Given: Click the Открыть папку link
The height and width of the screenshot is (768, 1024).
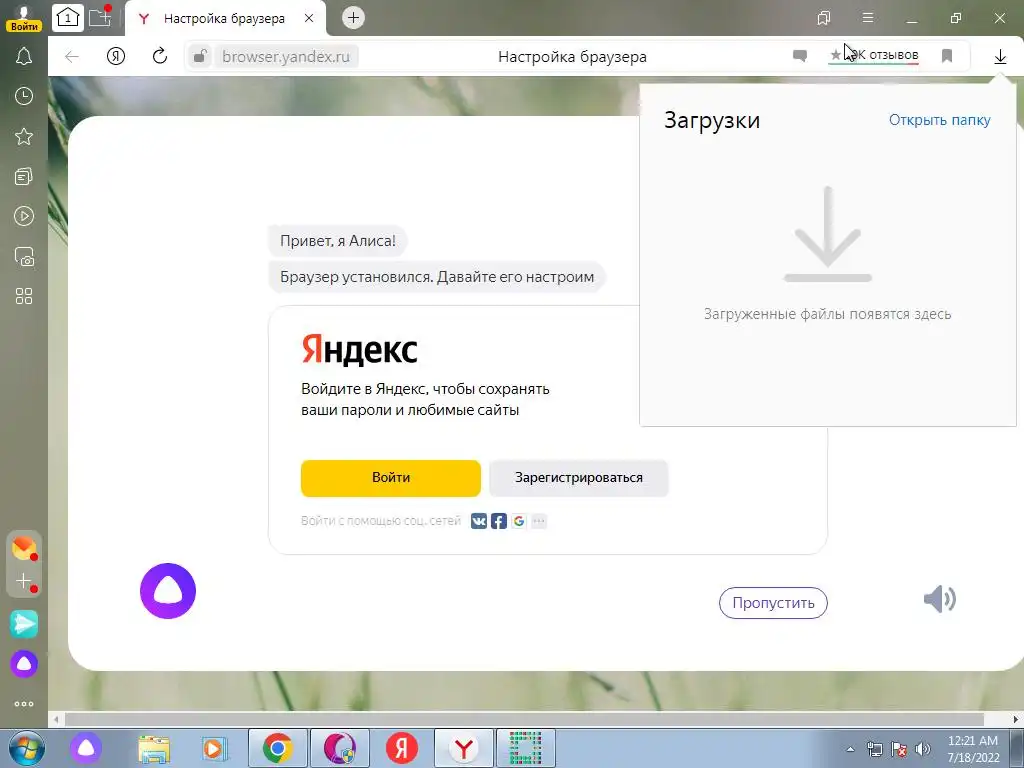Looking at the screenshot, I should pos(940,120).
